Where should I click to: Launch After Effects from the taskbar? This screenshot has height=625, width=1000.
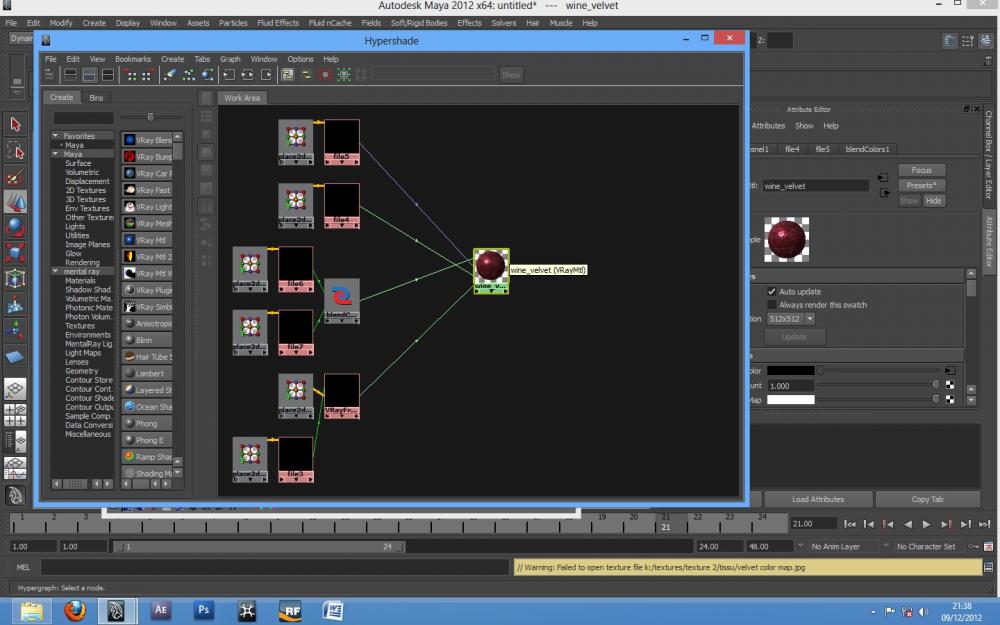tap(160, 608)
